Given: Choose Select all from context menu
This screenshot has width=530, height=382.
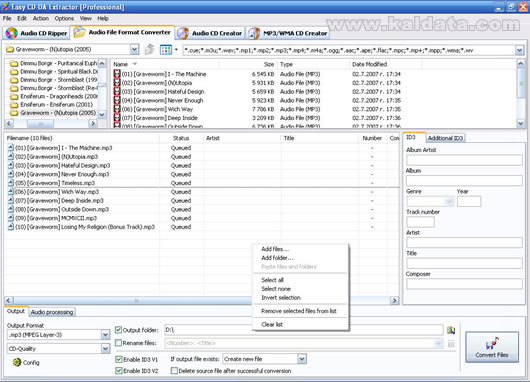Looking at the screenshot, I should (300, 280).
